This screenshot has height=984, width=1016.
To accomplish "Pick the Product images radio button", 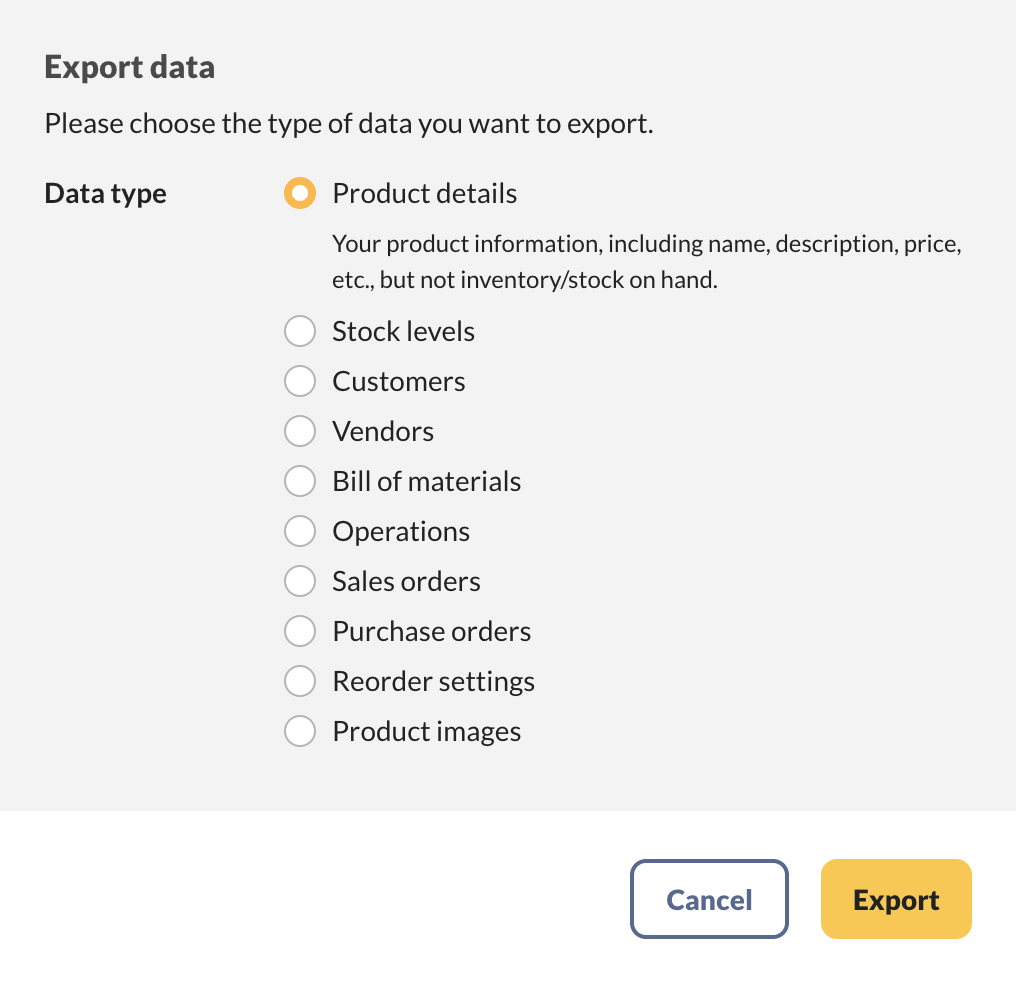I will pyautogui.click(x=300, y=731).
